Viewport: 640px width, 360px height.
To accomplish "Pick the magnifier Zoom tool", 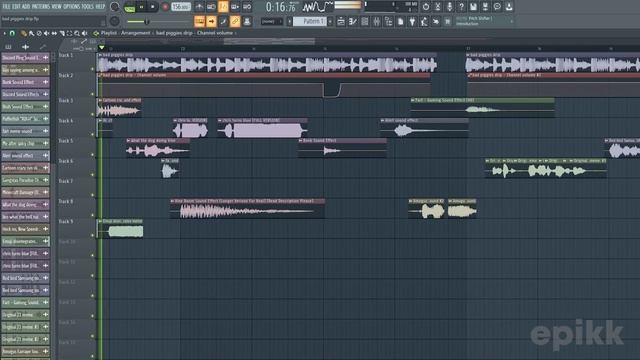I will tap(77, 33).
